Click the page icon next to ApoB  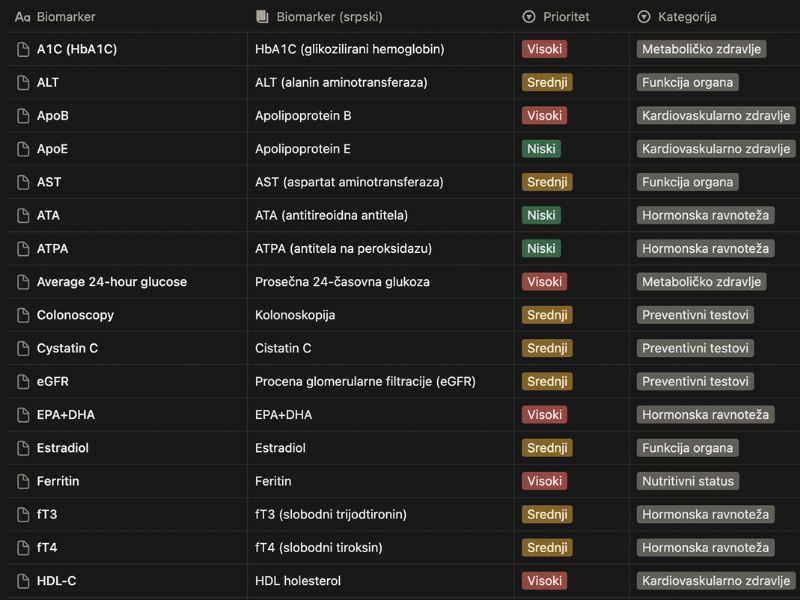23,116
